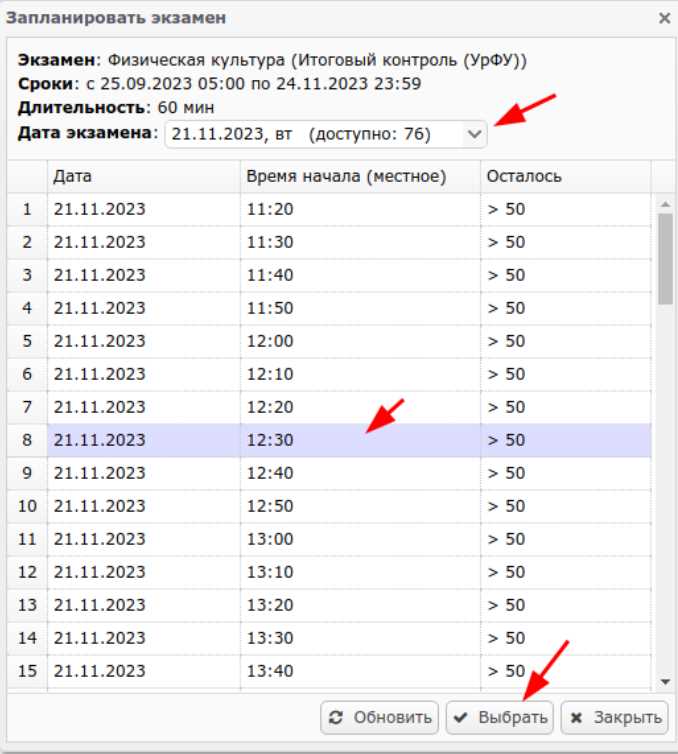
Task: Click the Время начала (местное) column header
Action: click(x=360, y=176)
